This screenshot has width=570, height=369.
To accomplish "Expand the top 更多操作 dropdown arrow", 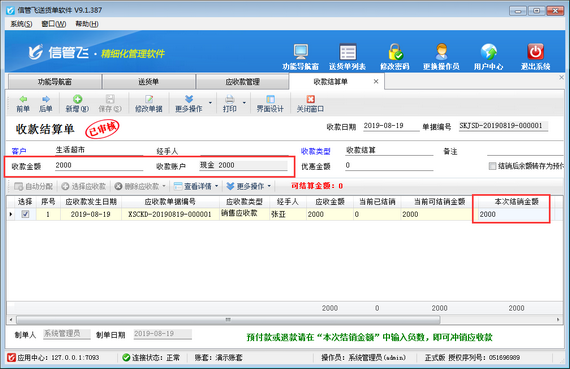I will pyautogui.click(x=210, y=103).
